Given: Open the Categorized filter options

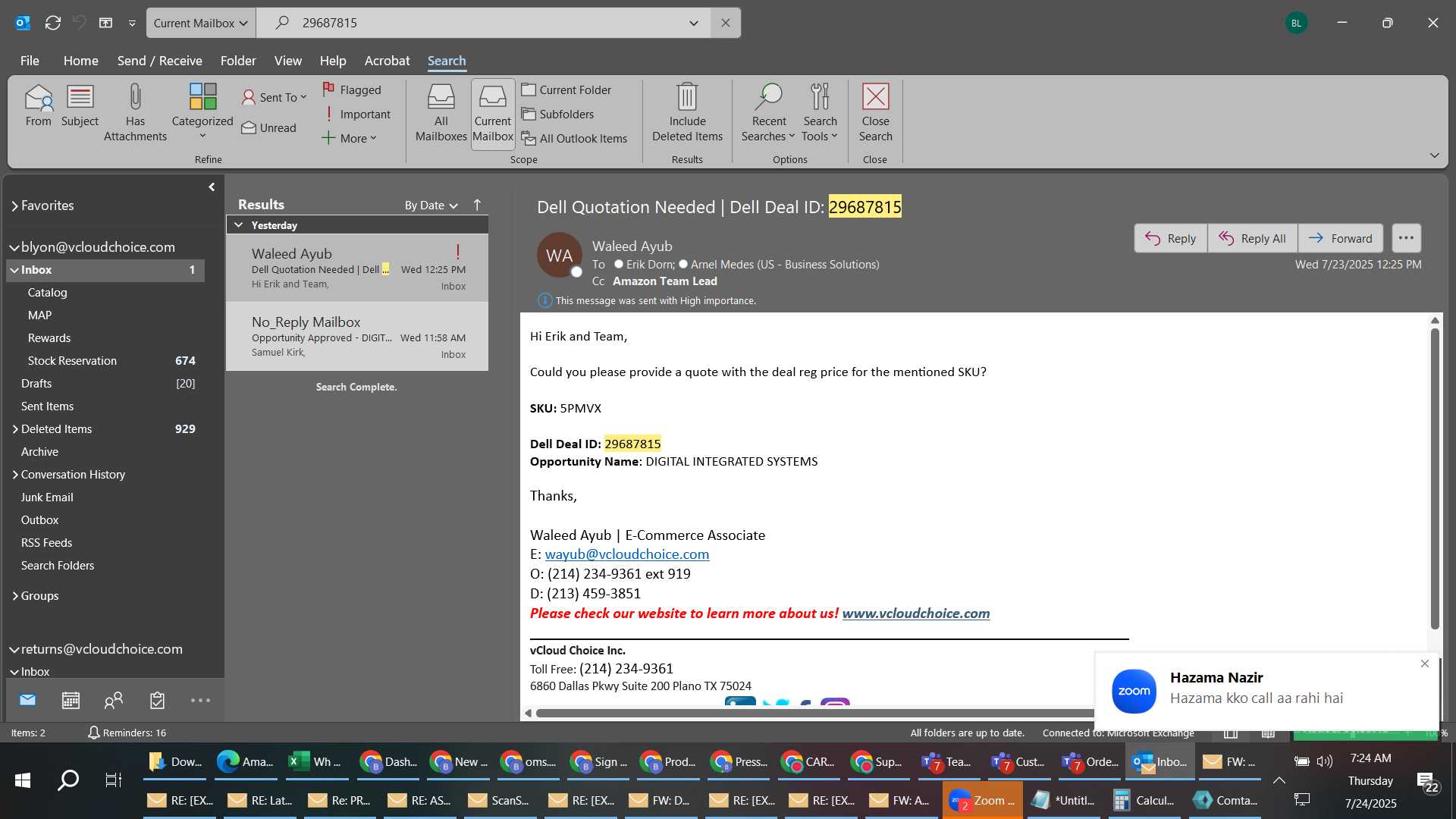Looking at the screenshot, I should 202,111.
